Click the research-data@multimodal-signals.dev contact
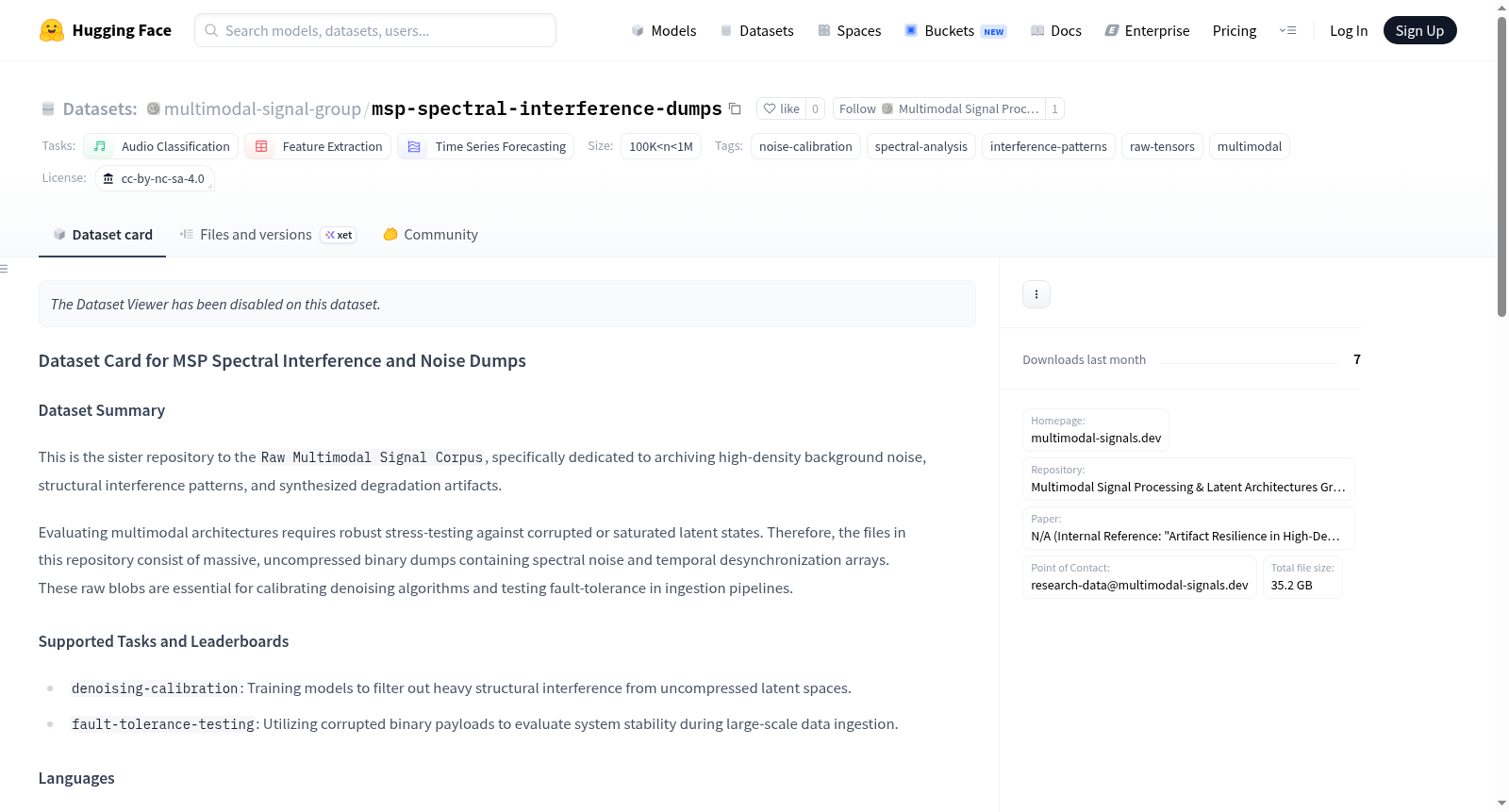The height and width of the screenshot is (812, 1509). 1139,585
